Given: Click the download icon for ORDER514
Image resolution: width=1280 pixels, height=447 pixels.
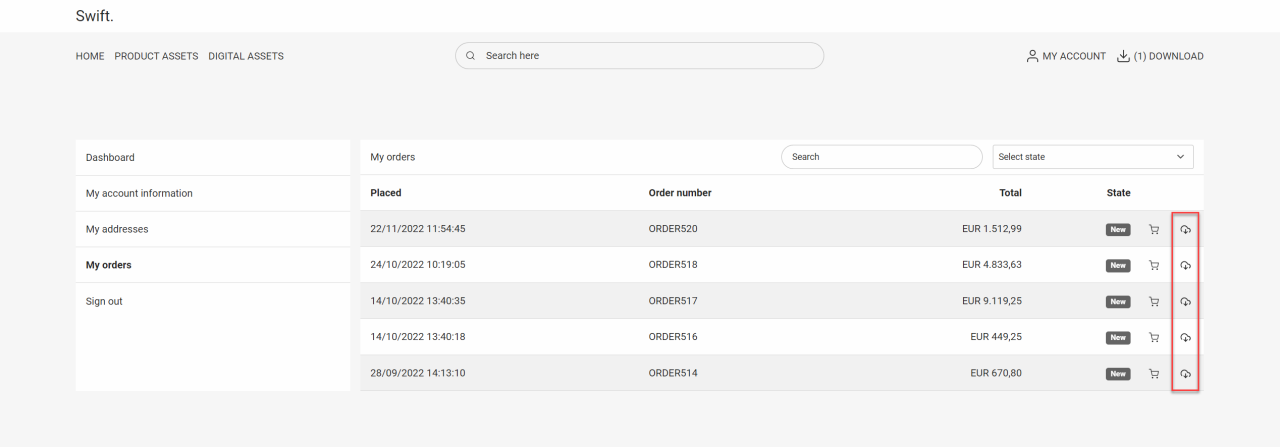Looking at the screenshot, I should 1185,374.
